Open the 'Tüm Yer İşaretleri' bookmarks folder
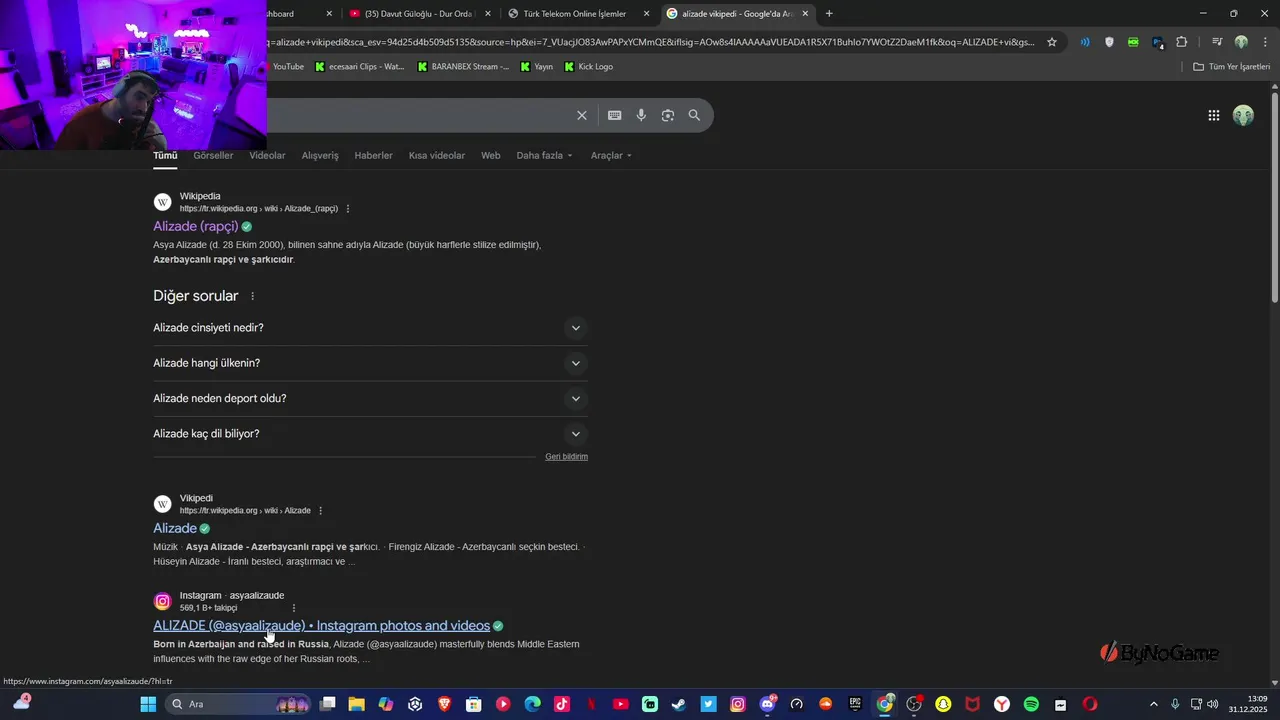The height and width of the screenshot is (720, 1280). coord(1231,67)
